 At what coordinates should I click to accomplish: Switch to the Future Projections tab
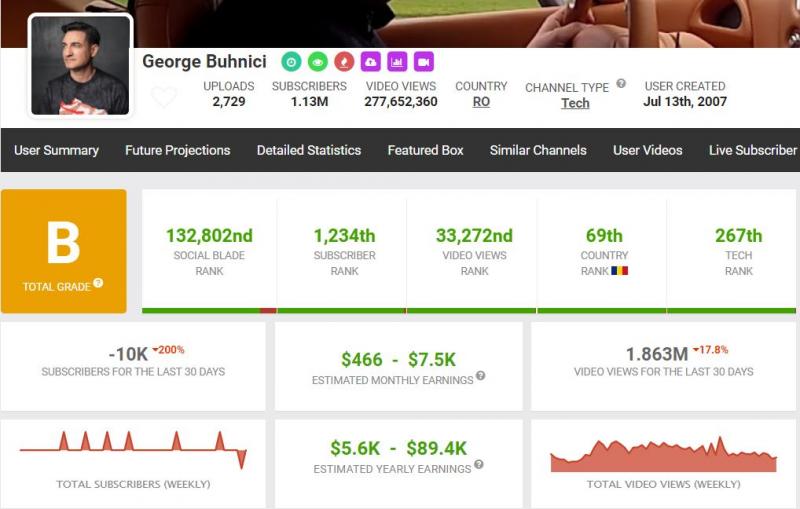click(x=177, y=150)
